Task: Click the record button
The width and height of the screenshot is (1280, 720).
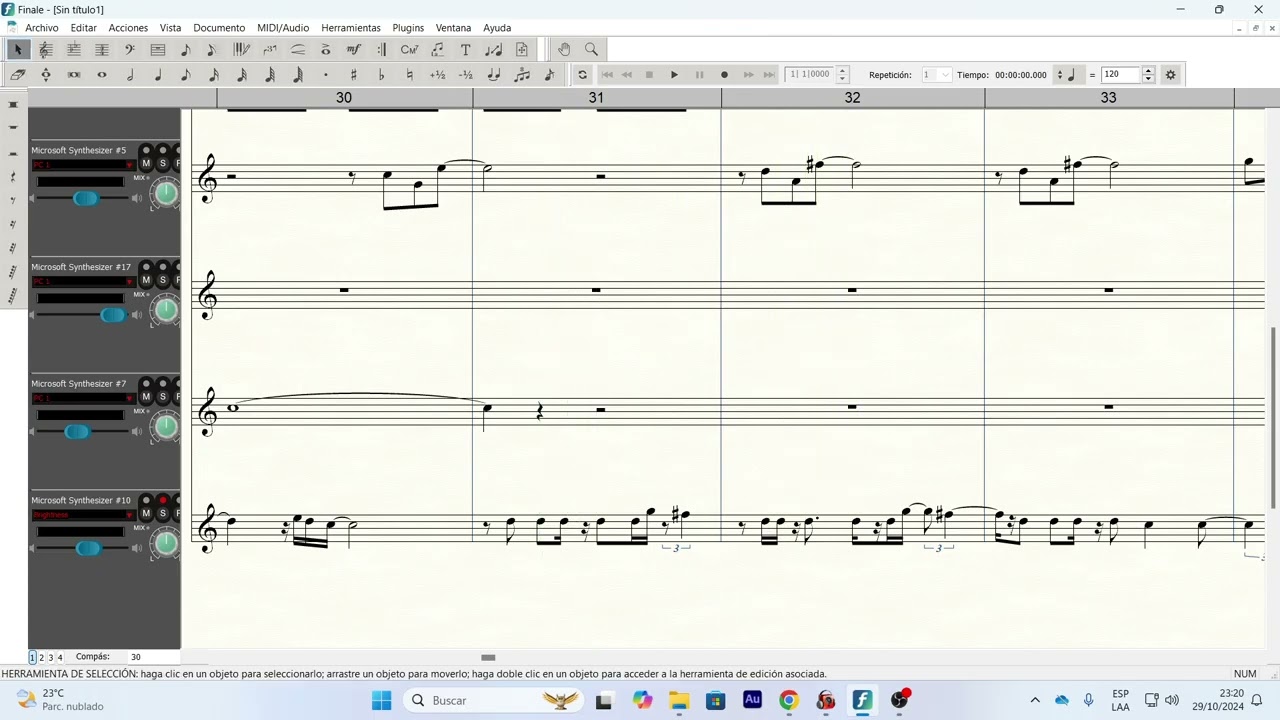Action: pyautogui.click(x=724, y=75)
